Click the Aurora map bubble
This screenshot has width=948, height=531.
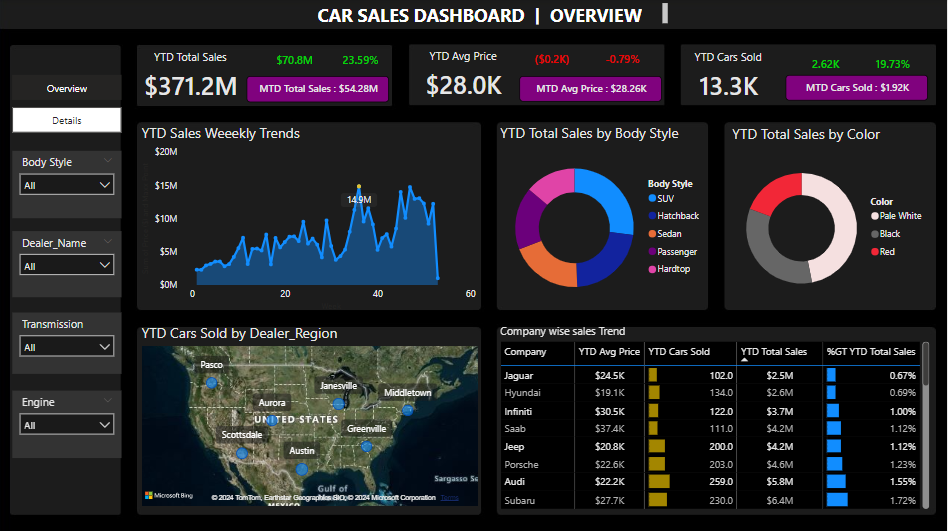click(x=272, y=420)
